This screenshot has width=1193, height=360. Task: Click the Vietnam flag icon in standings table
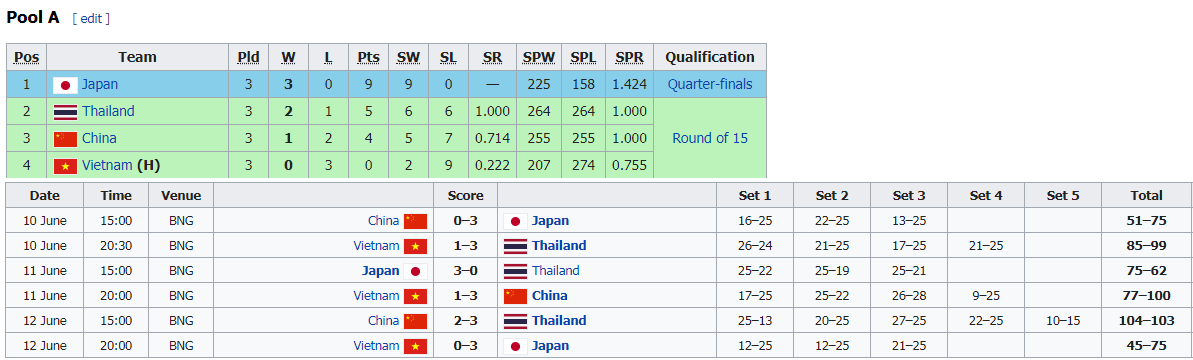(x=65, y=166)
